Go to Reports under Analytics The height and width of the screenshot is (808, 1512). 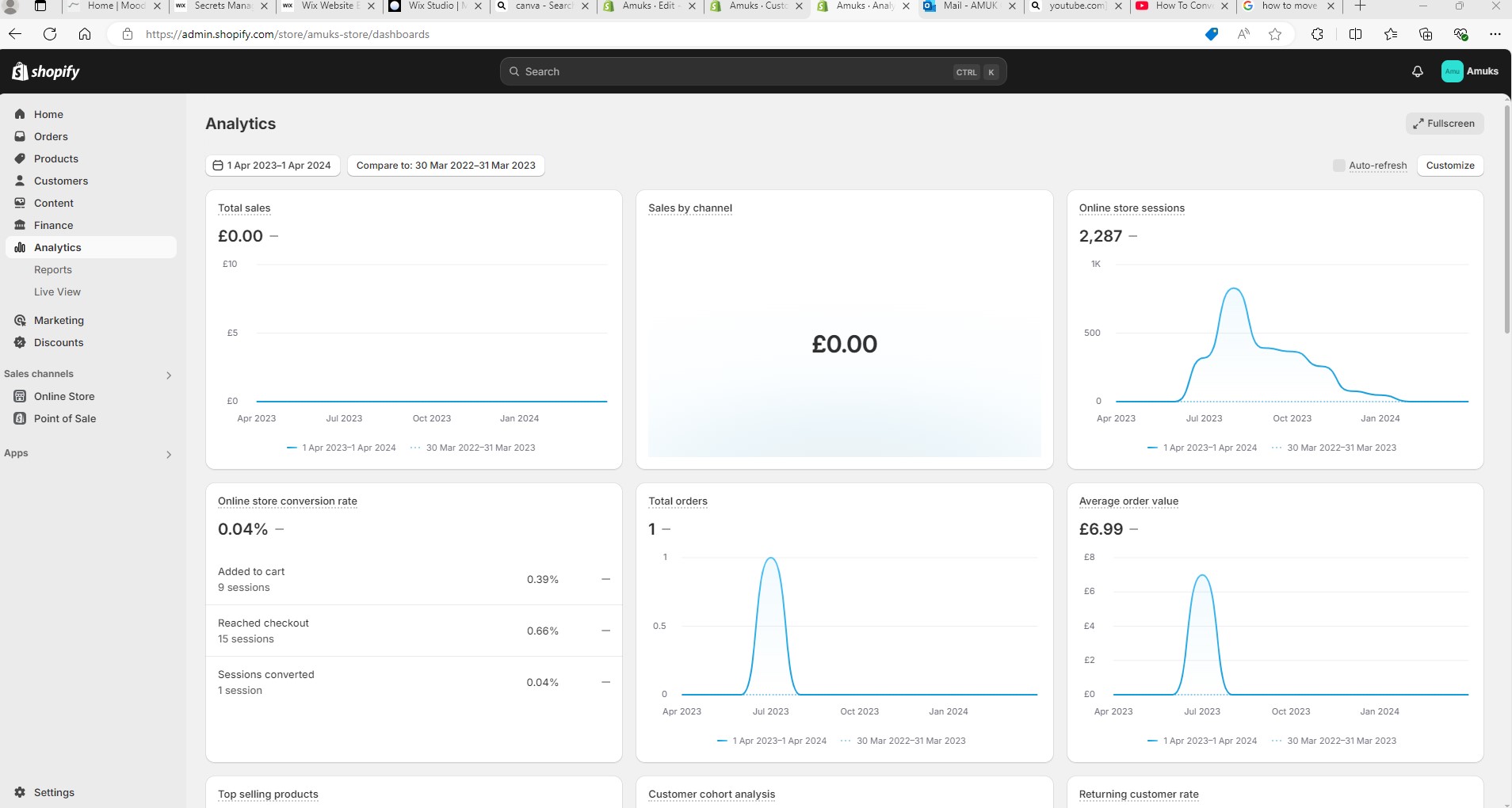pos(53,269)
